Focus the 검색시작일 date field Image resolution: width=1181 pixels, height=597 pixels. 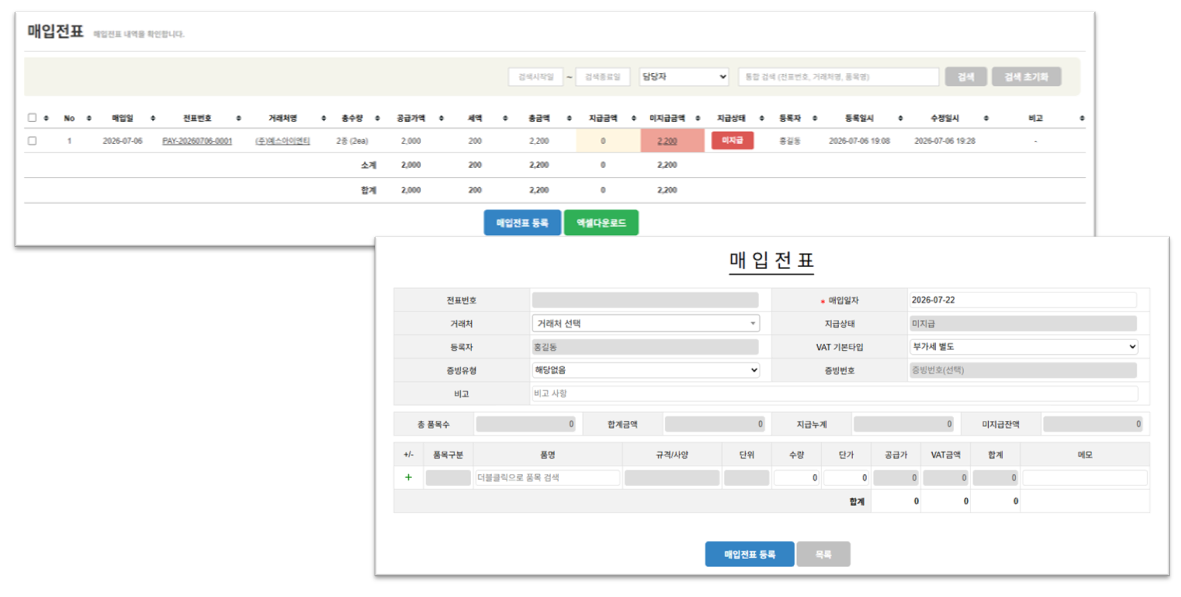click(x=536, y=77)
